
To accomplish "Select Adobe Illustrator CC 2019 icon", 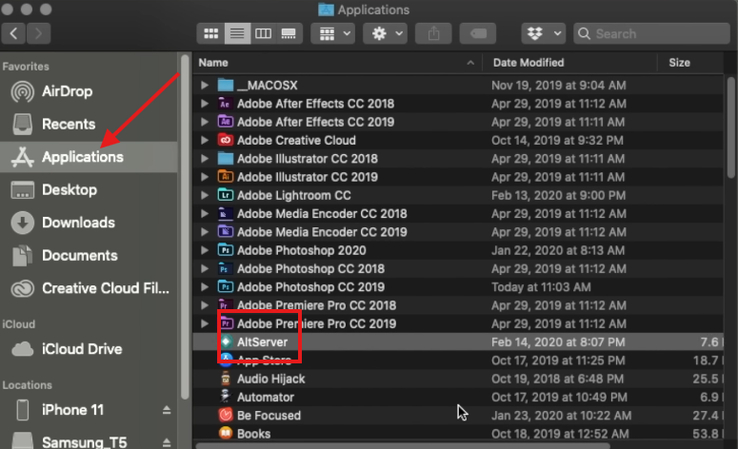I will pyautogui.click(x=225, y=177).
